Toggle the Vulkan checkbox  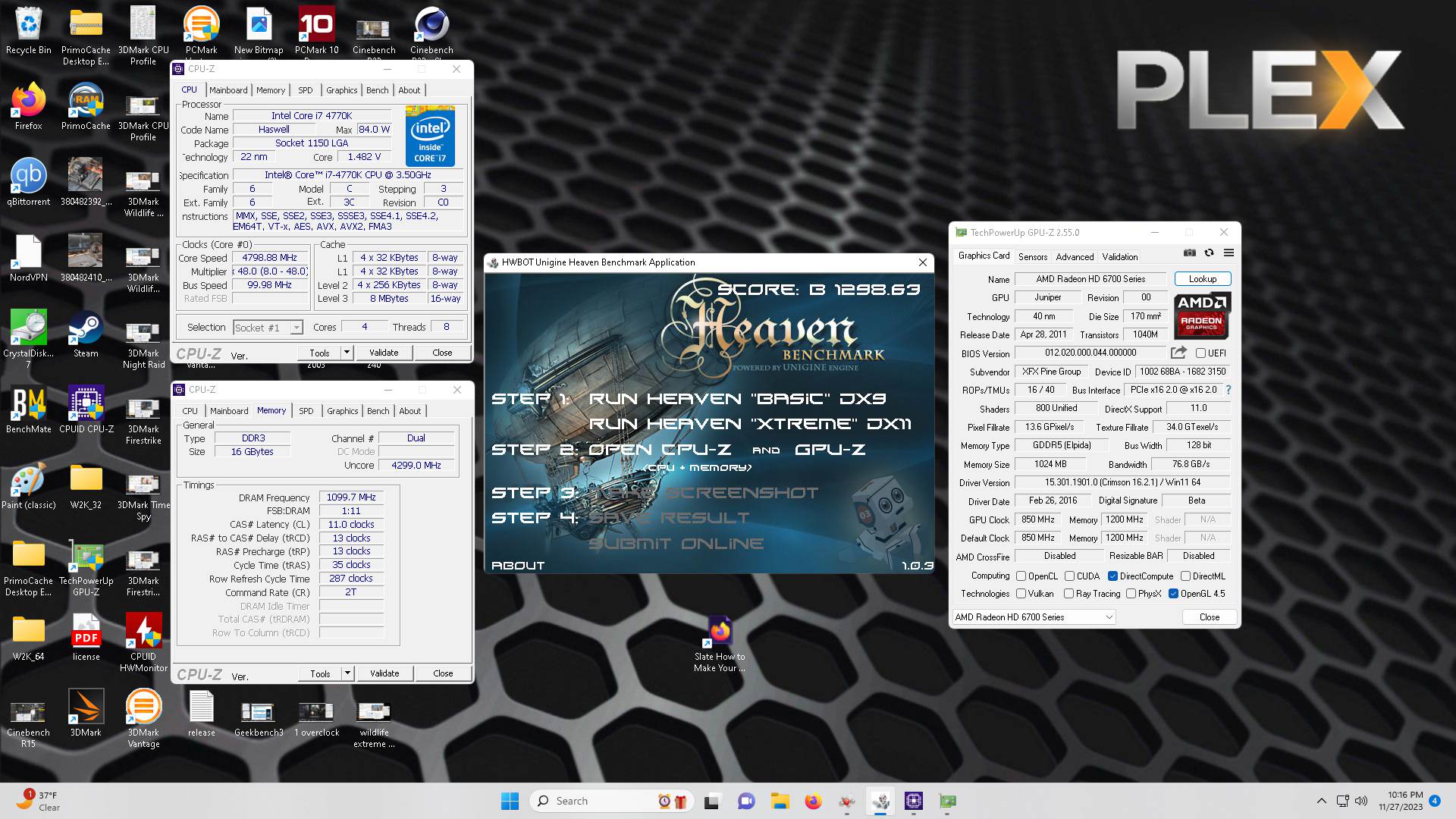(1021, 594)
